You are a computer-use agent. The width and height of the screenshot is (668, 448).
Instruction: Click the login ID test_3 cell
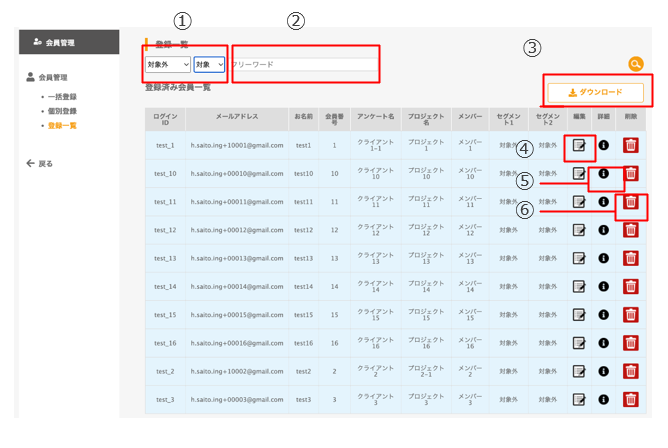pos(165,399)
